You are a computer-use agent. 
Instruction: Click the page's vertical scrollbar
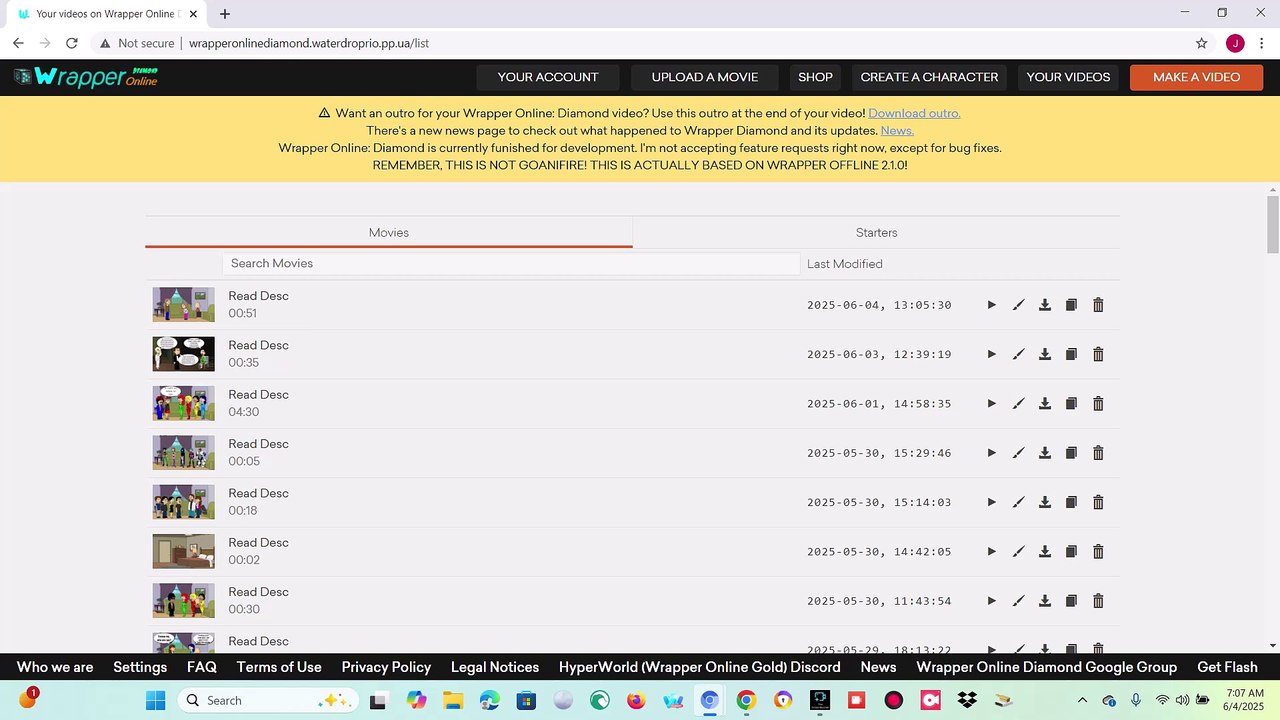1273,225
